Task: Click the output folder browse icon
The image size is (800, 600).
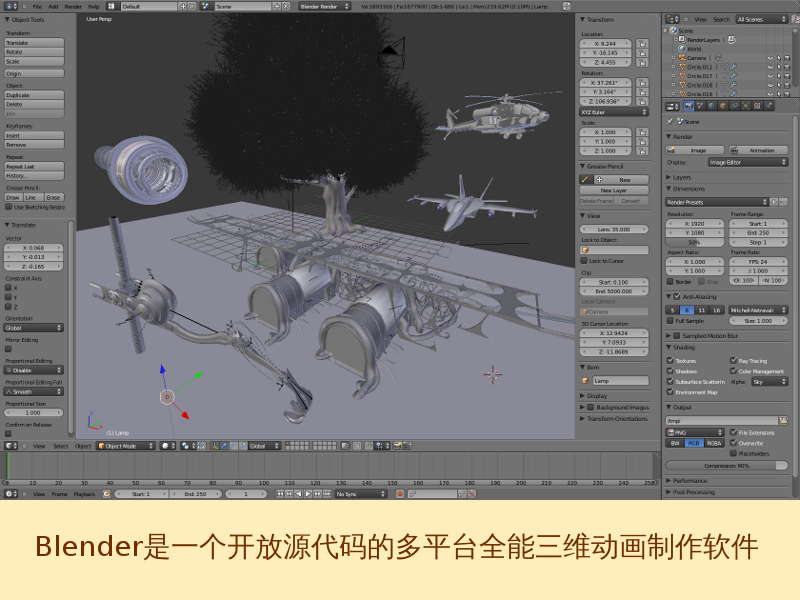Action: click(x=783, y=420)
